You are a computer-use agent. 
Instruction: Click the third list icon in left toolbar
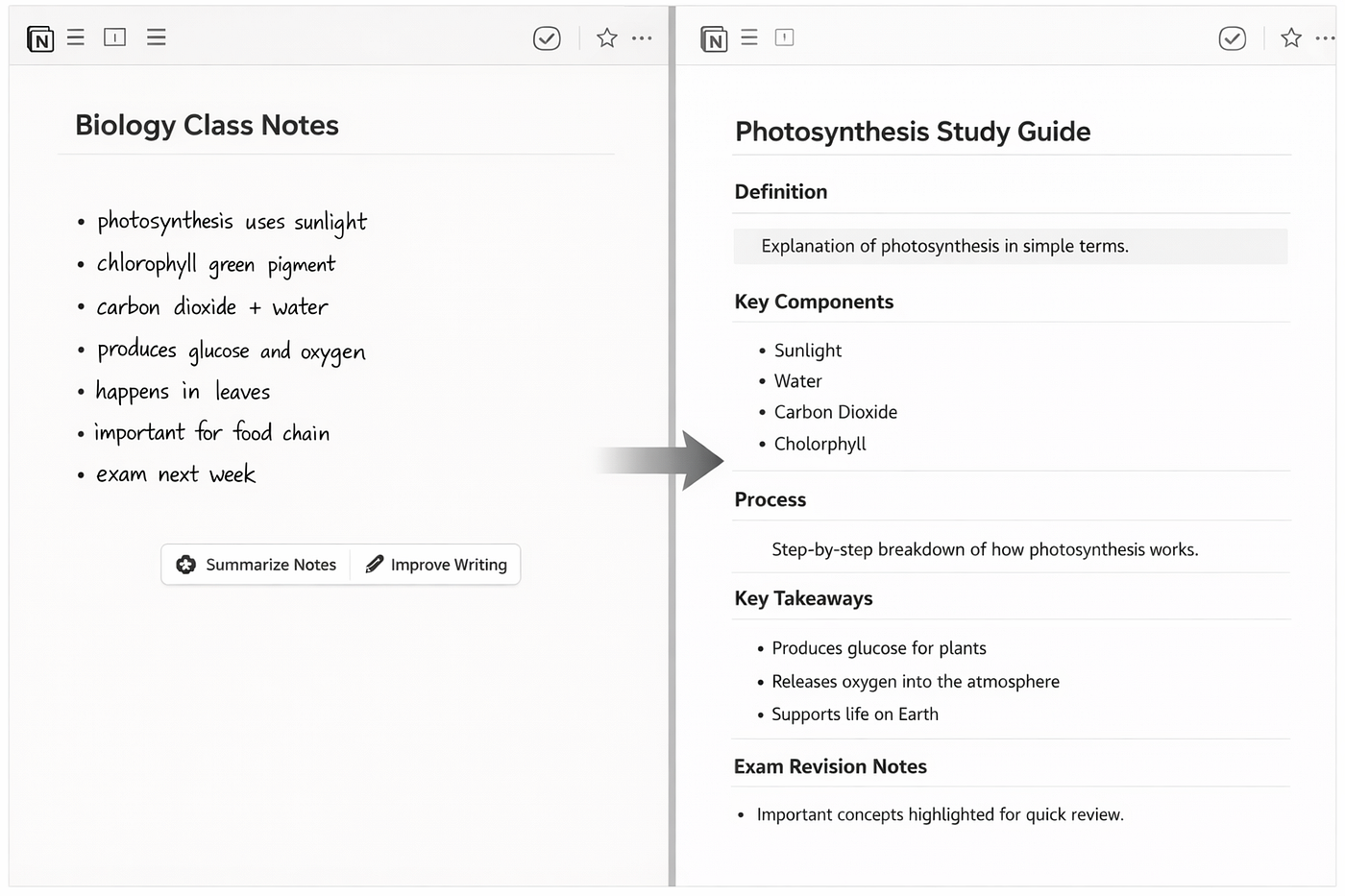pyautogui.click(x=157, y=37)
